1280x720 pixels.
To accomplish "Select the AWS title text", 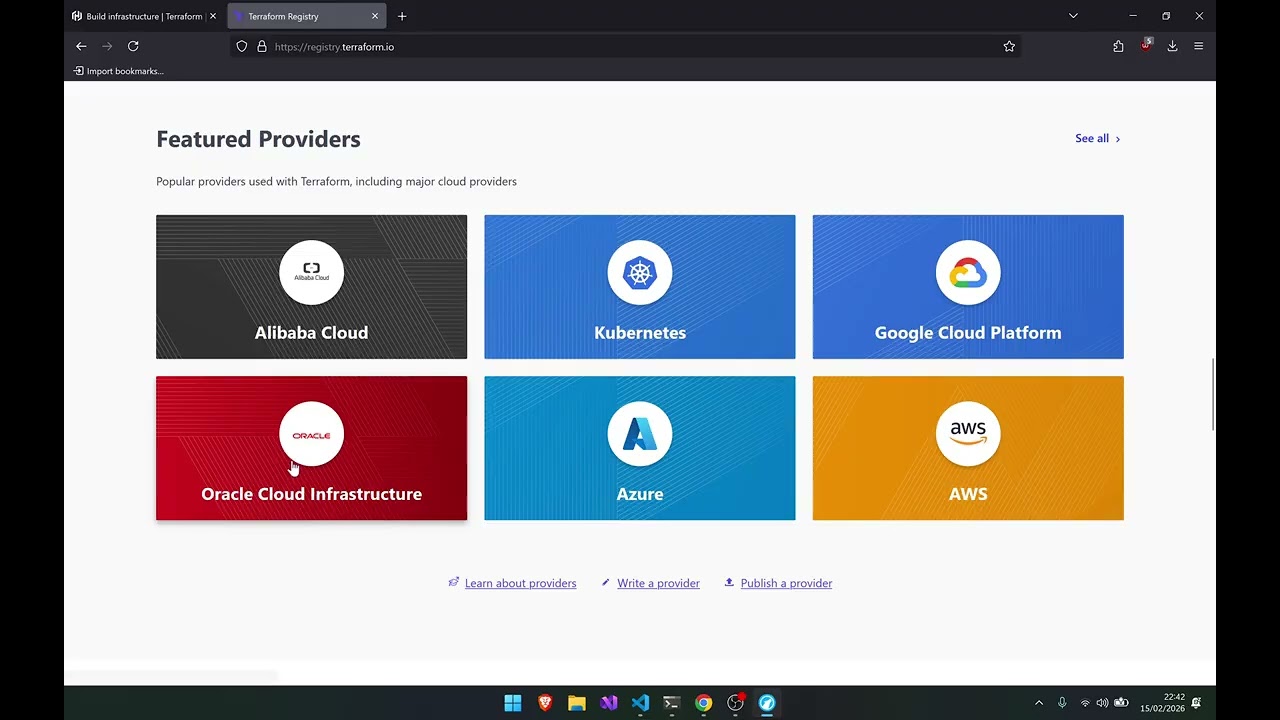I will tap(968, 494).
